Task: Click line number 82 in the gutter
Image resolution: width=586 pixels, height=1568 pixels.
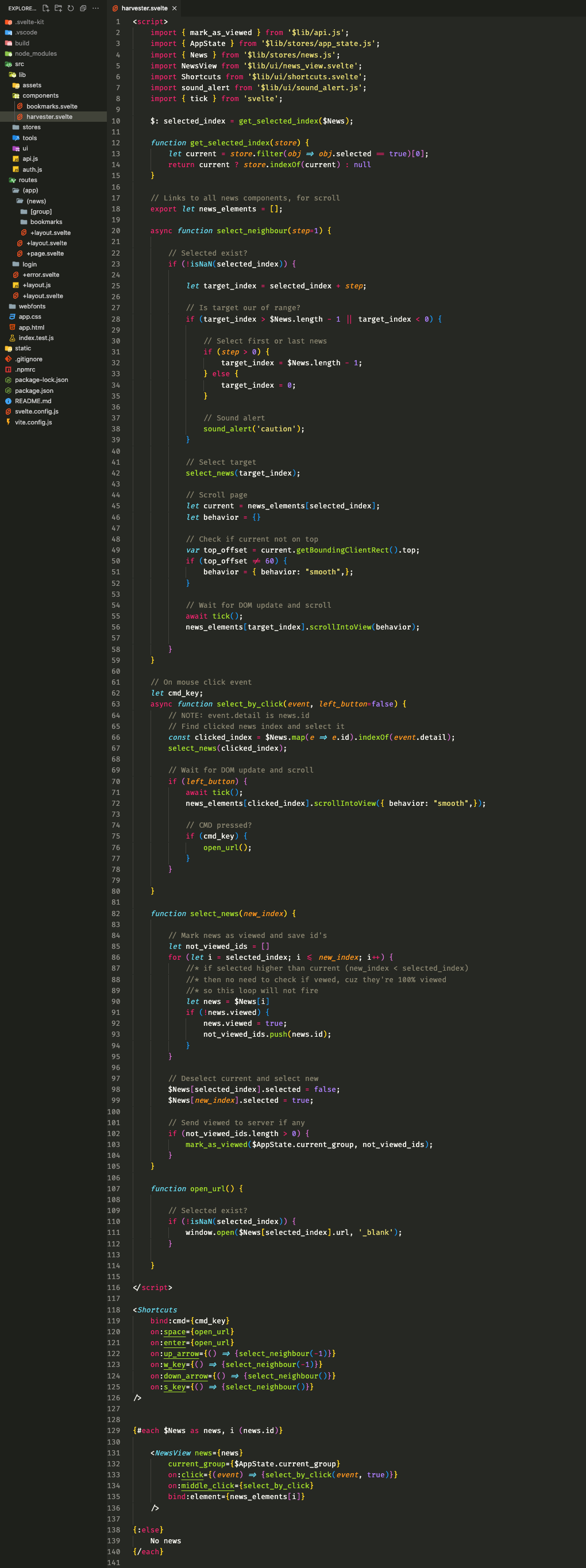Action: click(115, 914)
